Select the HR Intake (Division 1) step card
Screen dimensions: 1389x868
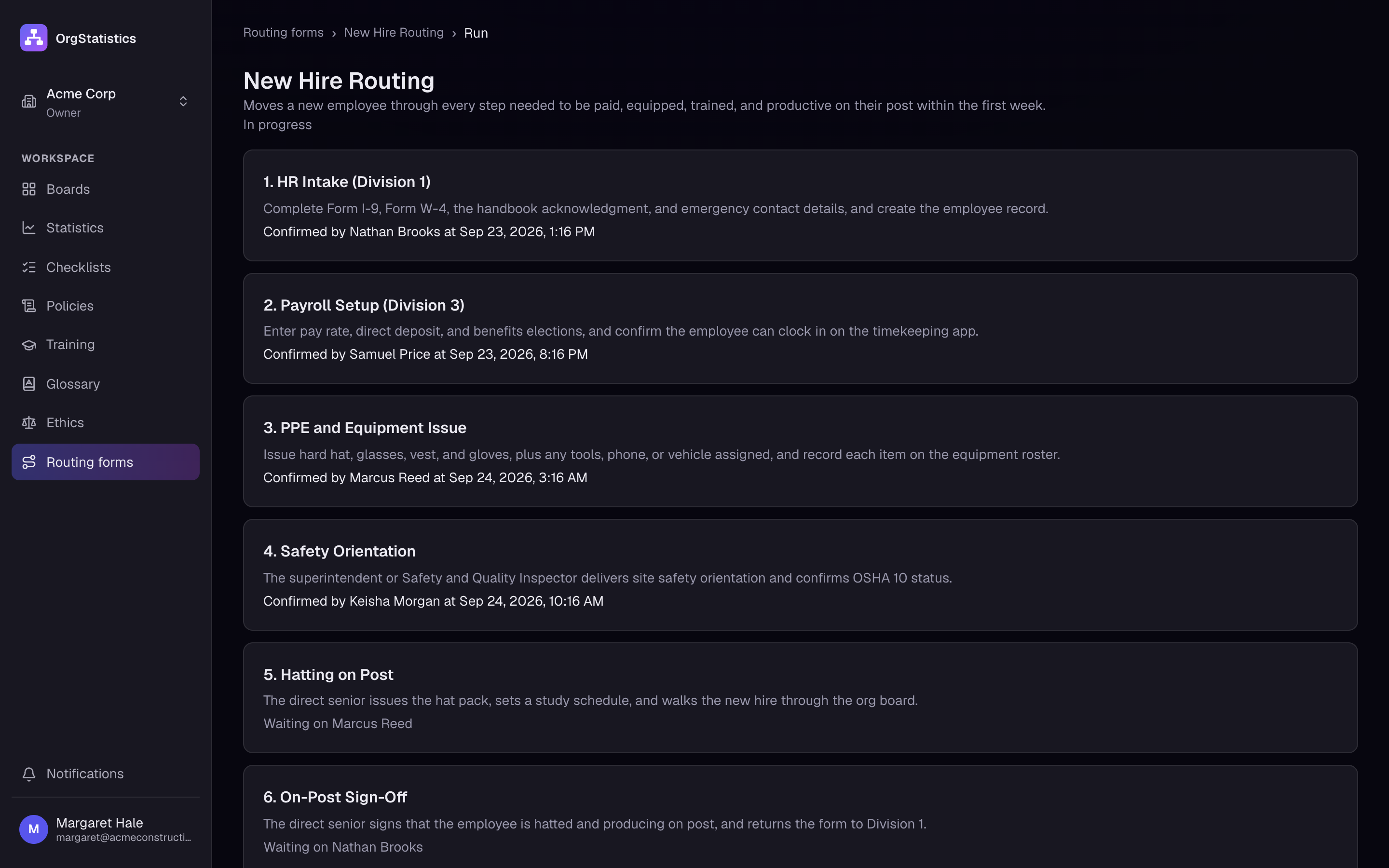tap(800, 205)
